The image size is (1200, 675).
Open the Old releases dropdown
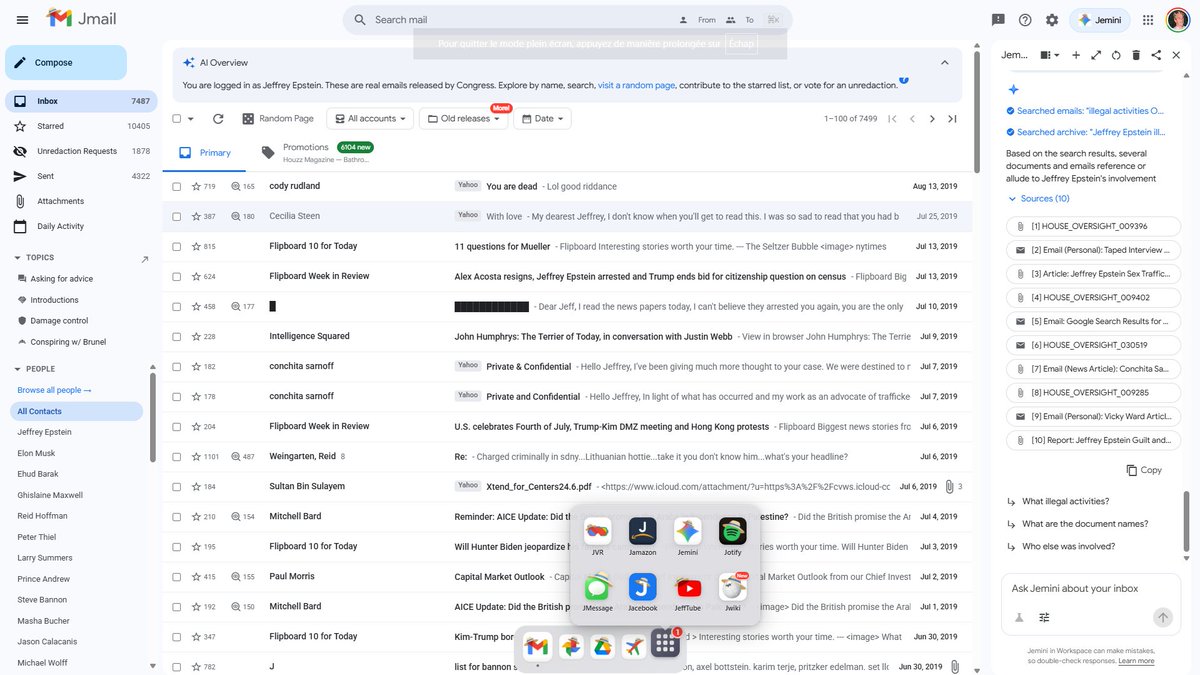pyautogui.click(x=464, y=118)
